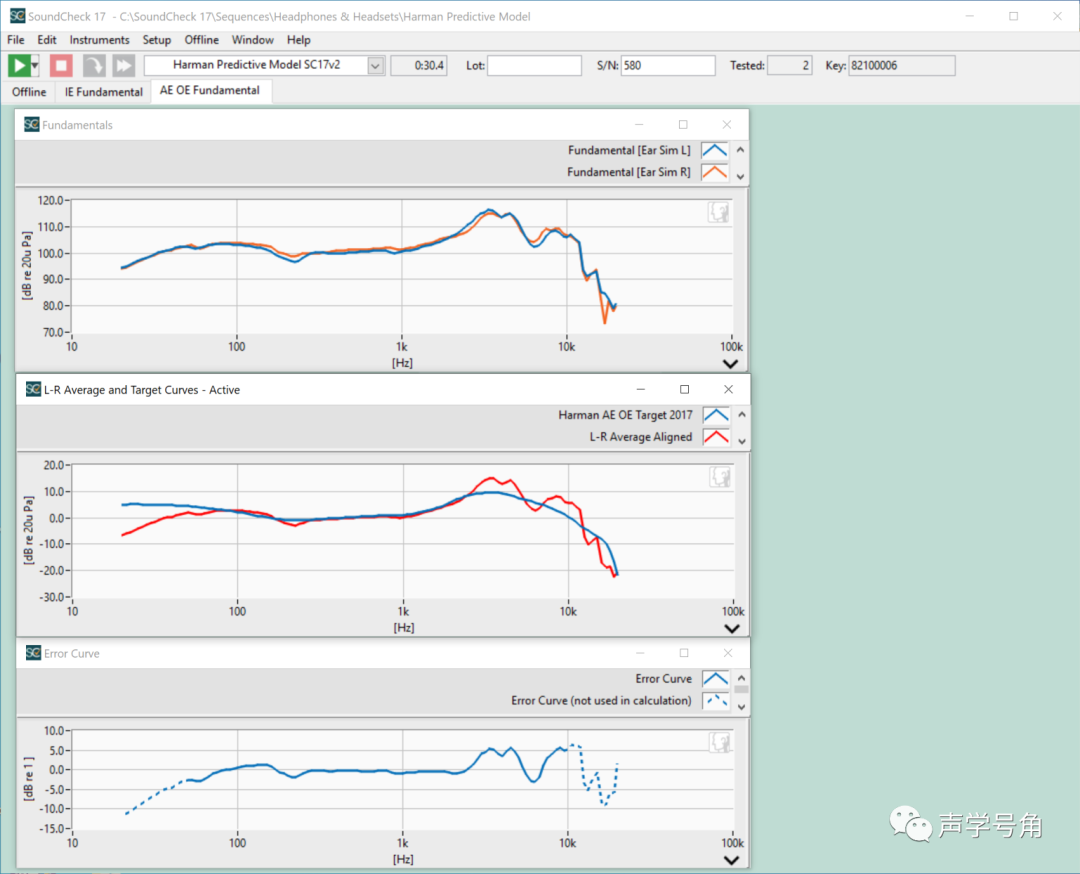Open the Harman Predictive Model sequence dropdown
The image size is (1080, 874).
click(375, 66)
